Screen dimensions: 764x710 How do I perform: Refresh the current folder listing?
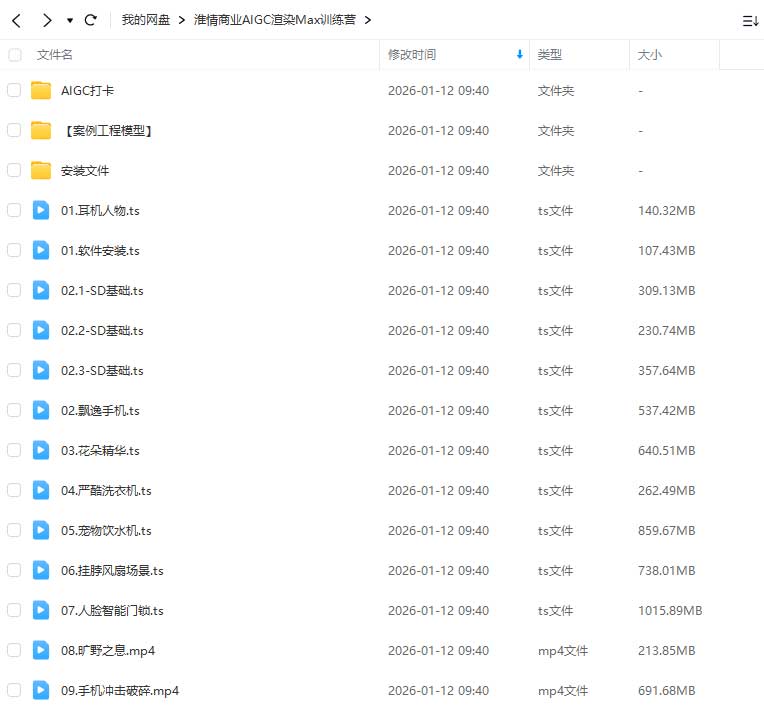(x=91, y=20)
